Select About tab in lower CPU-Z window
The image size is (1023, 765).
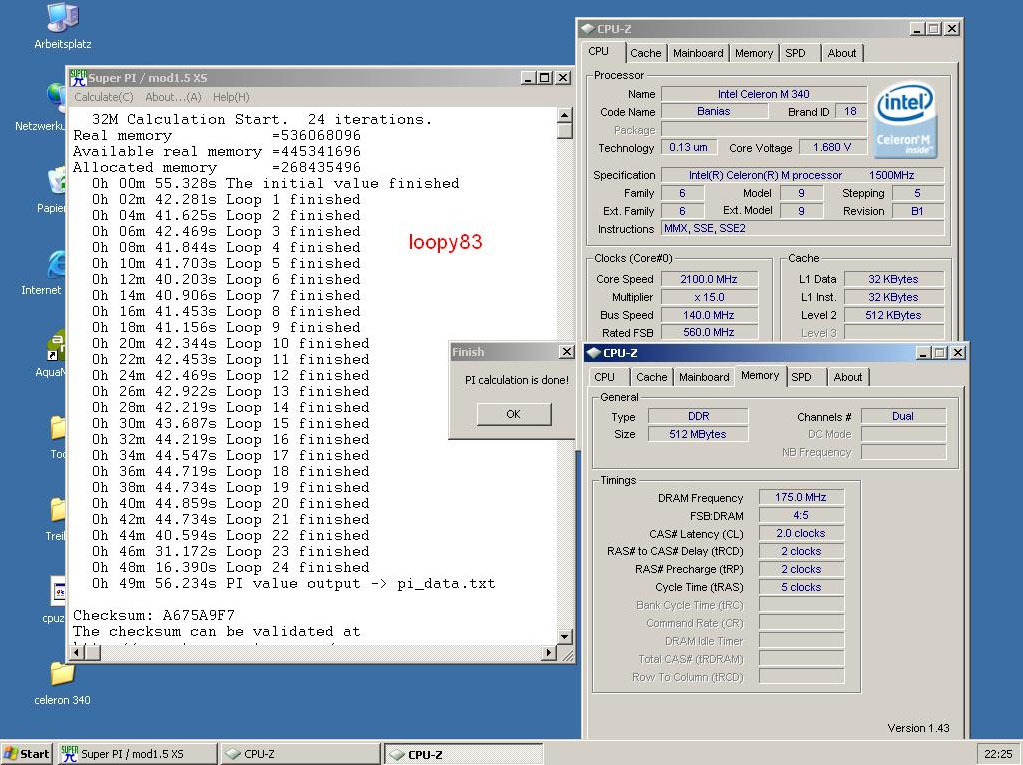coord(847,377)
